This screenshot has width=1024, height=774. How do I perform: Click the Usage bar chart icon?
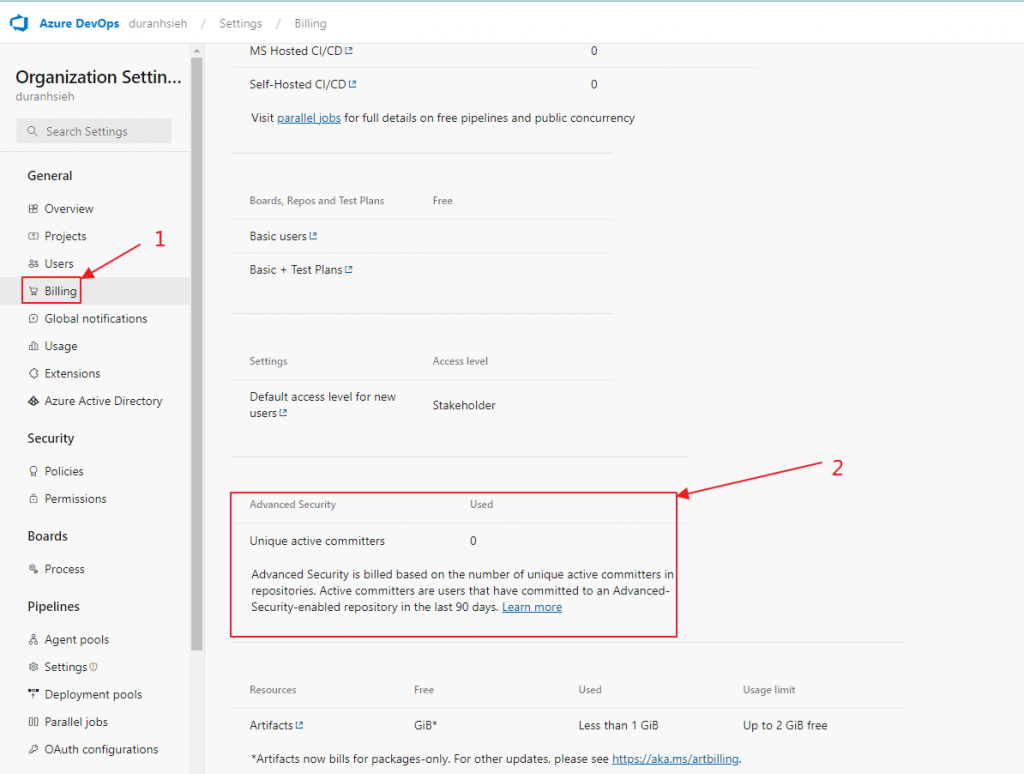(x=33, y=346)
